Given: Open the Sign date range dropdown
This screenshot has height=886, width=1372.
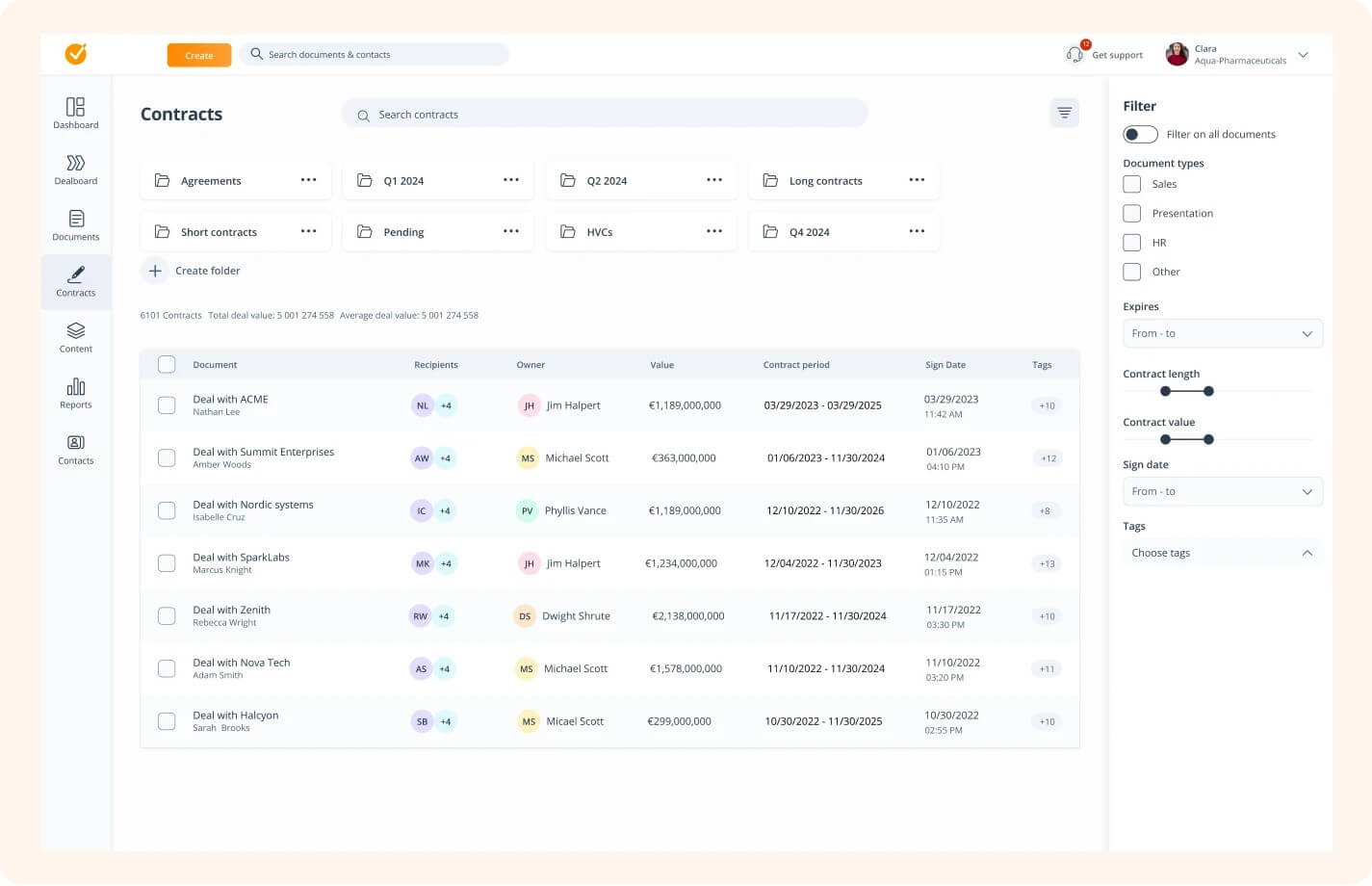Looking at the screenshot, I should [1222, 491].
